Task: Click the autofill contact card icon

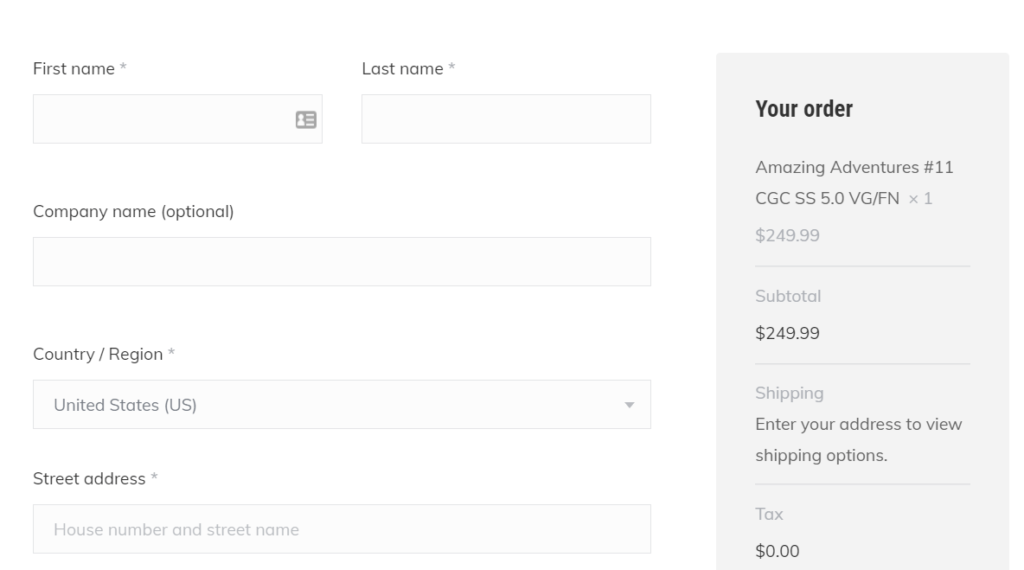Action: tap(305, 120)
